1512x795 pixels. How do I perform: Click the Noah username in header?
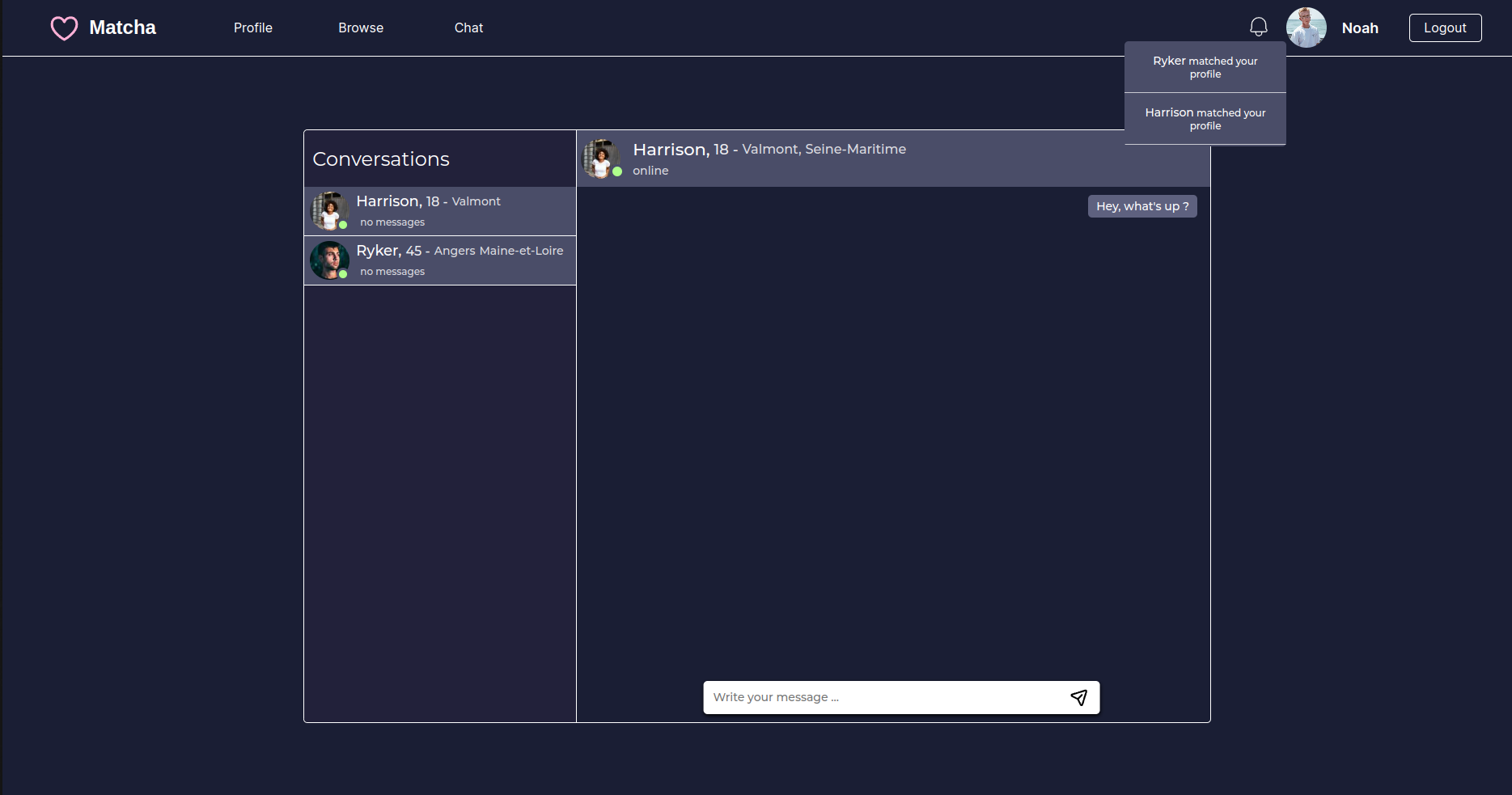point(1359,28)
